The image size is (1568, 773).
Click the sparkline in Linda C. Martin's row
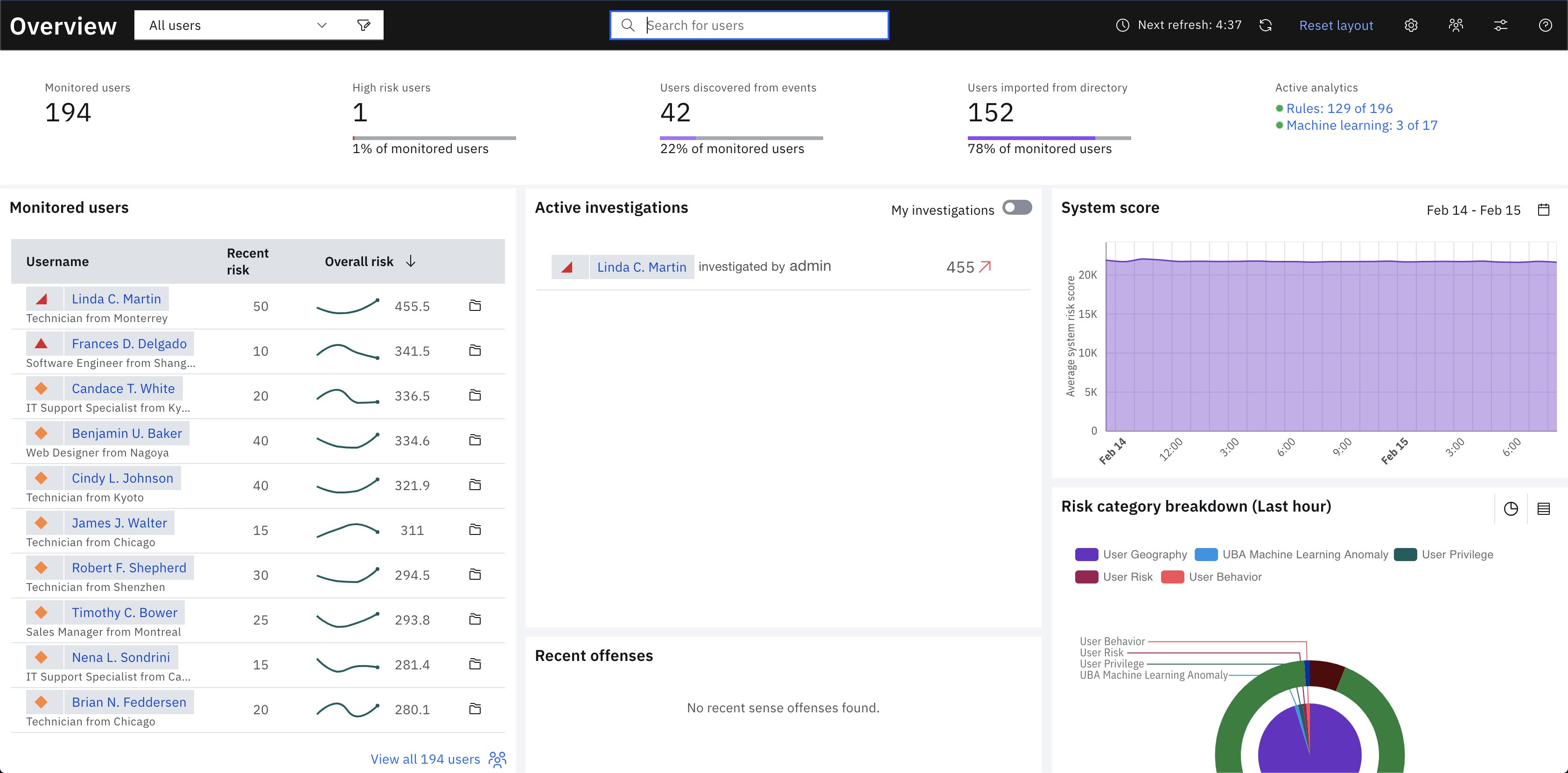pyautogui.click(x=348, y=306)
